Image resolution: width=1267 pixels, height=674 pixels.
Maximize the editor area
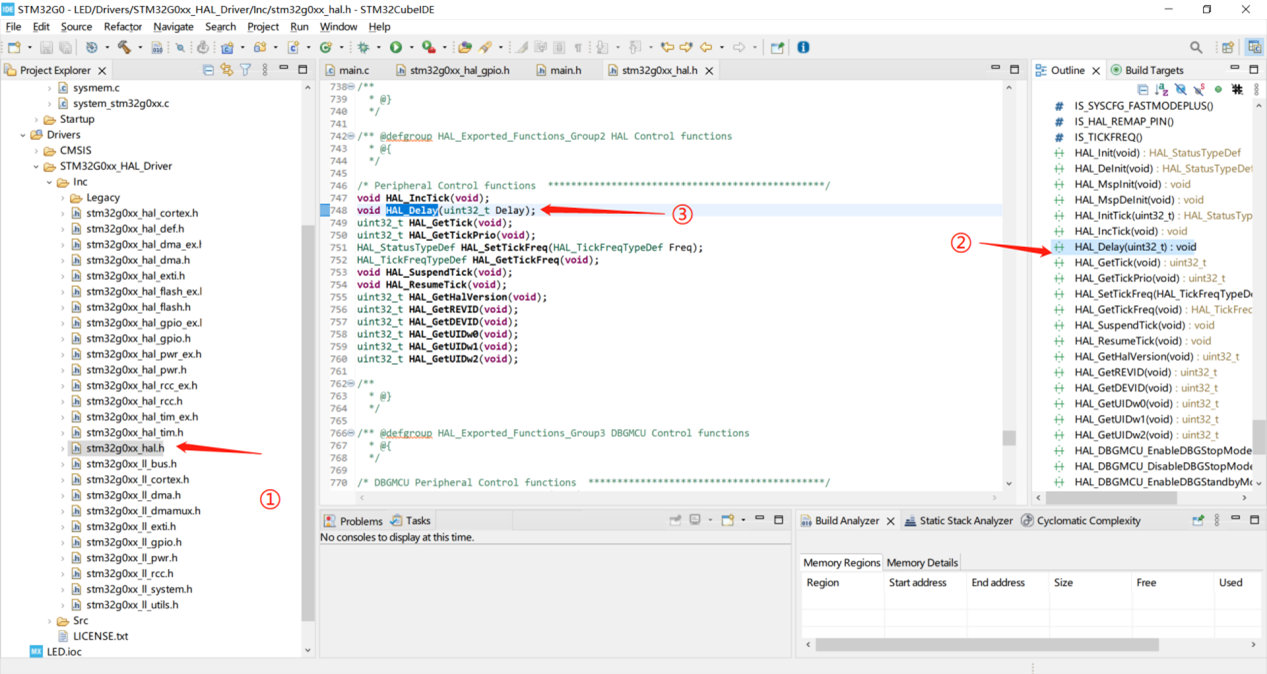click(1014, 70)
